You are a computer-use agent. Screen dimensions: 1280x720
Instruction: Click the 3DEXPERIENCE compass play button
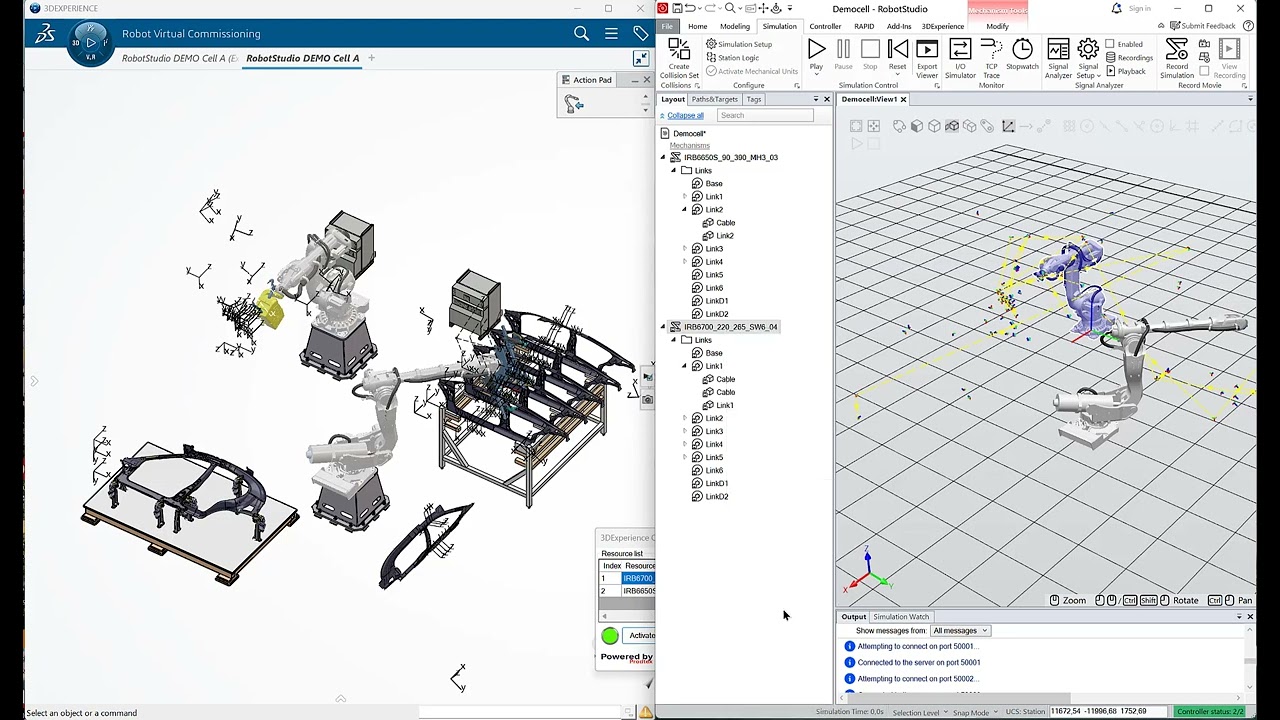click(91, 42)
